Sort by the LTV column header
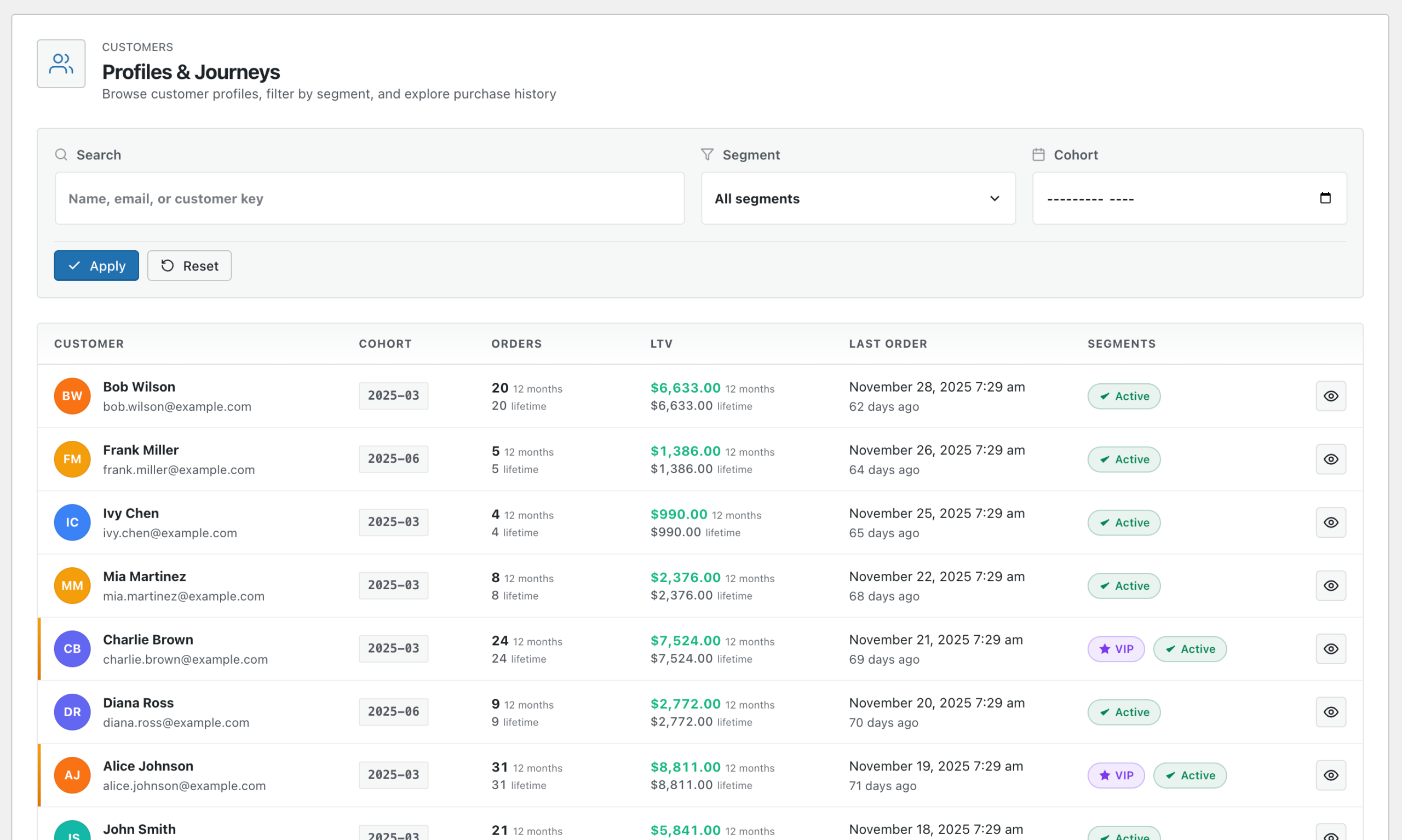The width and height of the screenshot is (1402, 840). [660, 343]
